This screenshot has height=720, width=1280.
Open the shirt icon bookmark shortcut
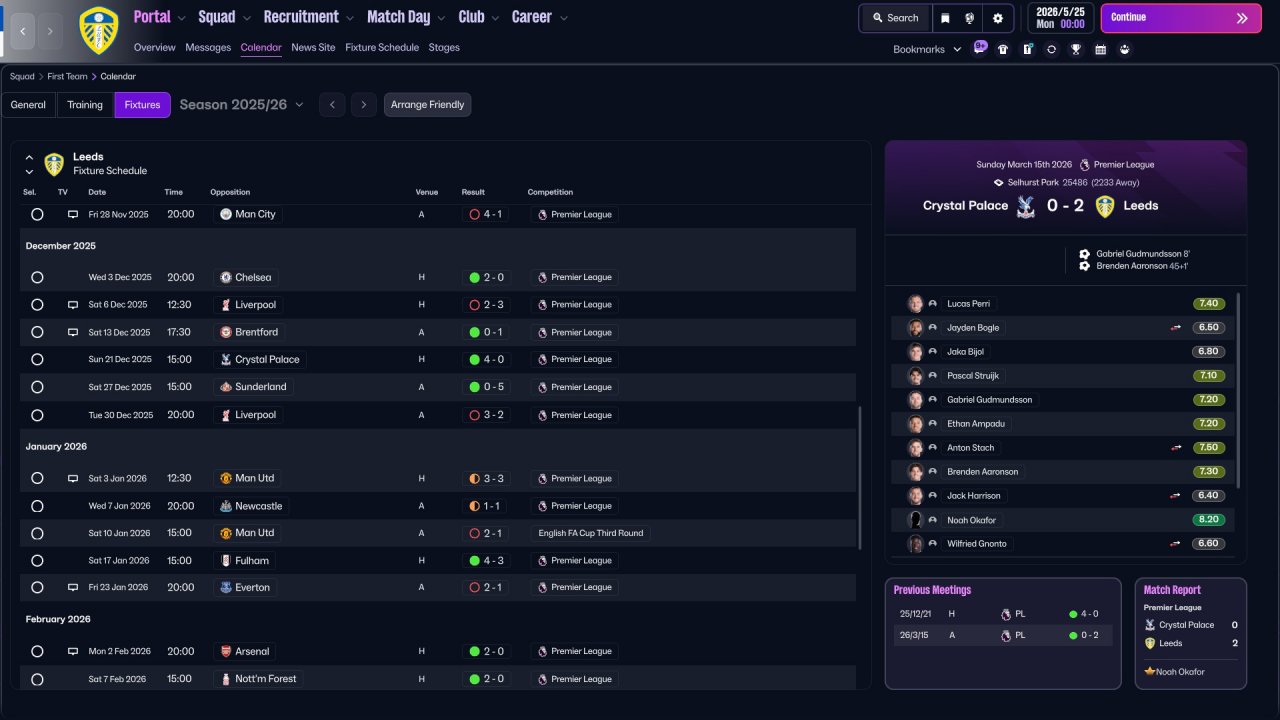tap(1003, 49)
